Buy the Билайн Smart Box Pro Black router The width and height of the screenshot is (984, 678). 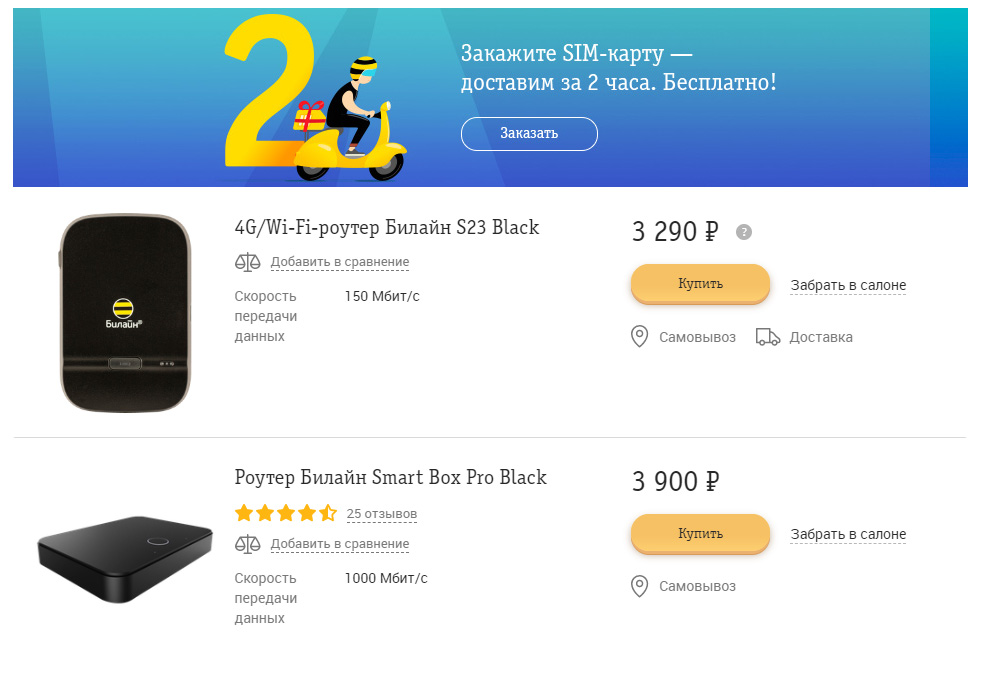[700, 534]
